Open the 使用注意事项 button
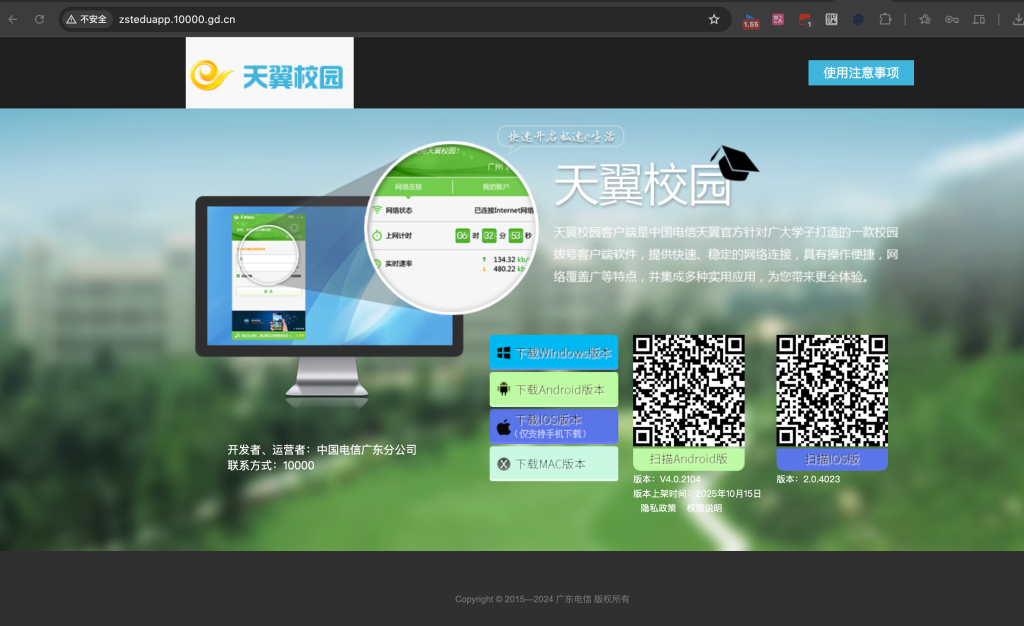 coord(860,72)
